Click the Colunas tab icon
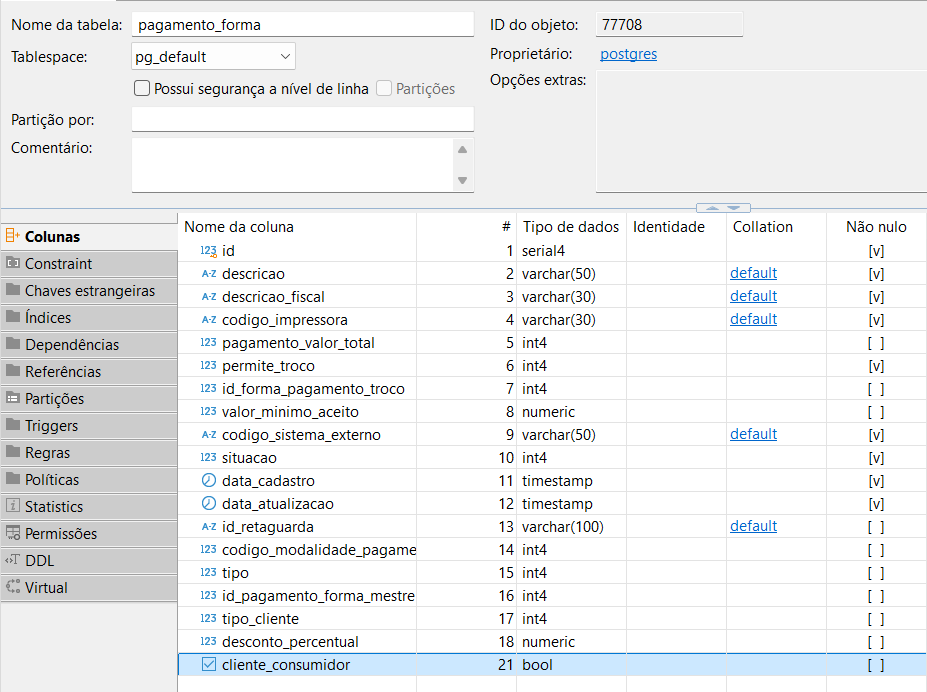This screenshot has height=692, width=927. [13, 237]
